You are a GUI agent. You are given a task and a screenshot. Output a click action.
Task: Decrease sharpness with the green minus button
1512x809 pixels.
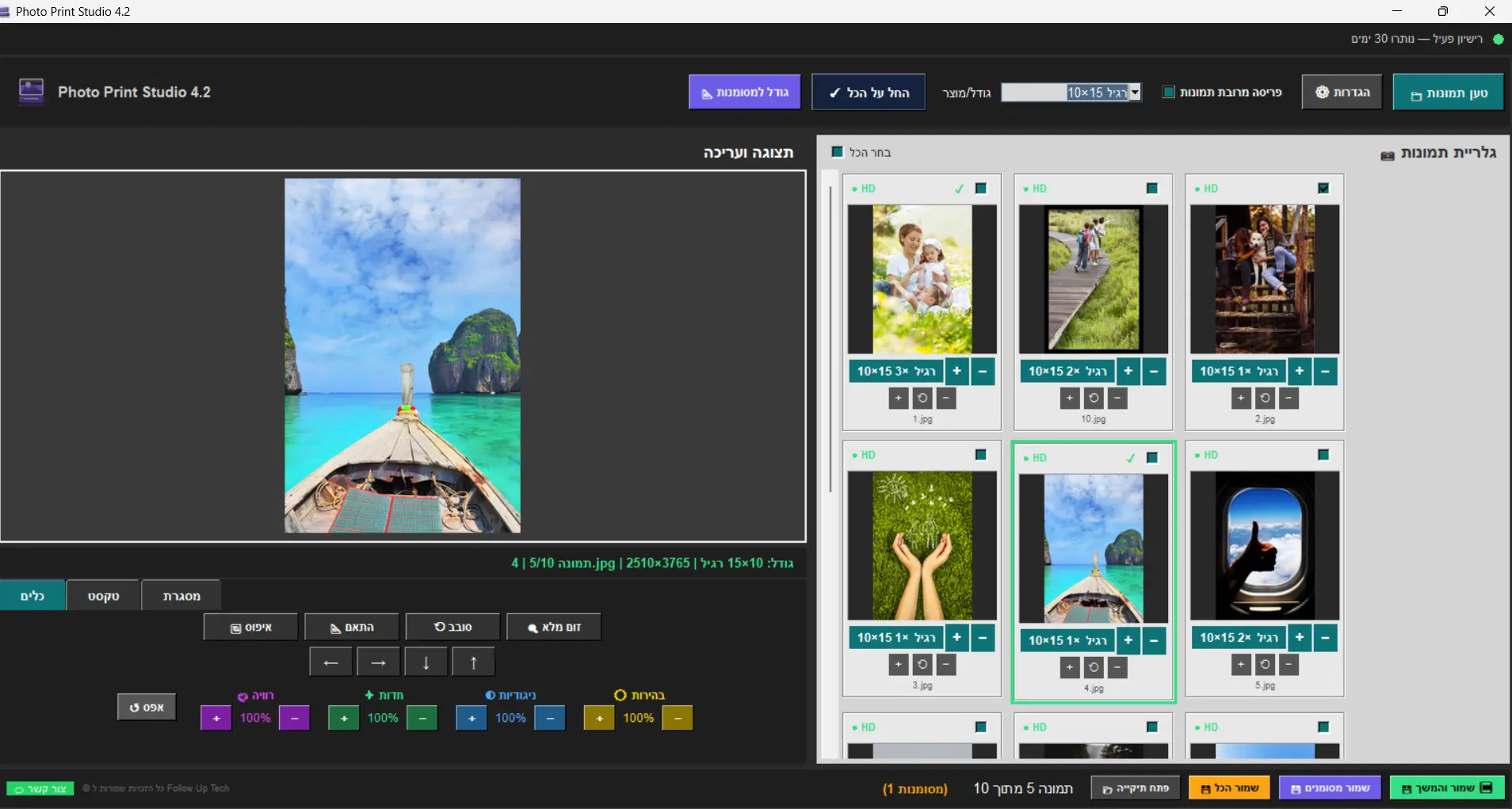(422, 719)
